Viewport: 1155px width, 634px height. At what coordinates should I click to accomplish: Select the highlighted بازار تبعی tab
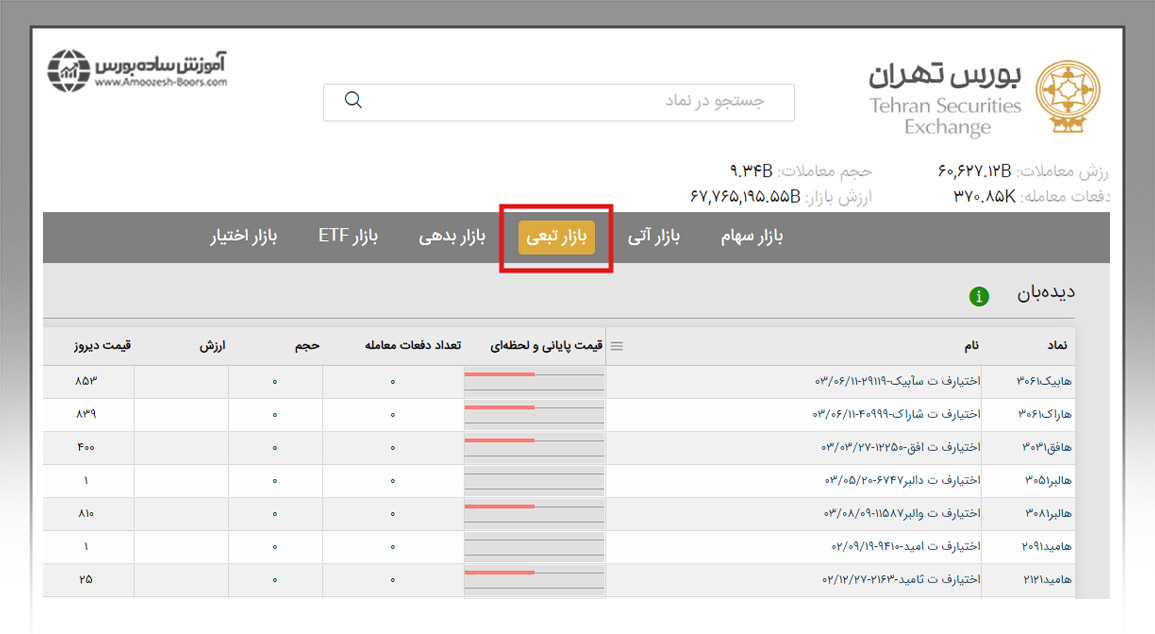point(556,237)
